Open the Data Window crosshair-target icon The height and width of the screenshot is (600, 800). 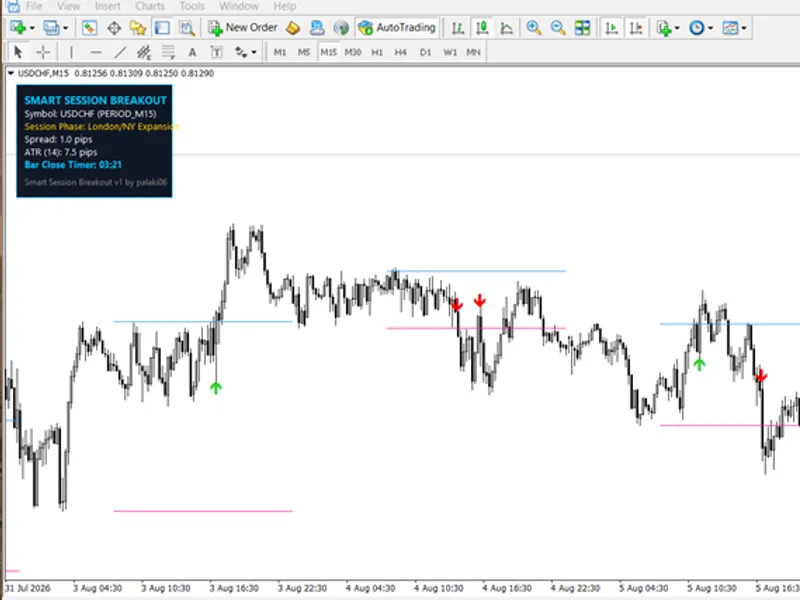point(114,28)
